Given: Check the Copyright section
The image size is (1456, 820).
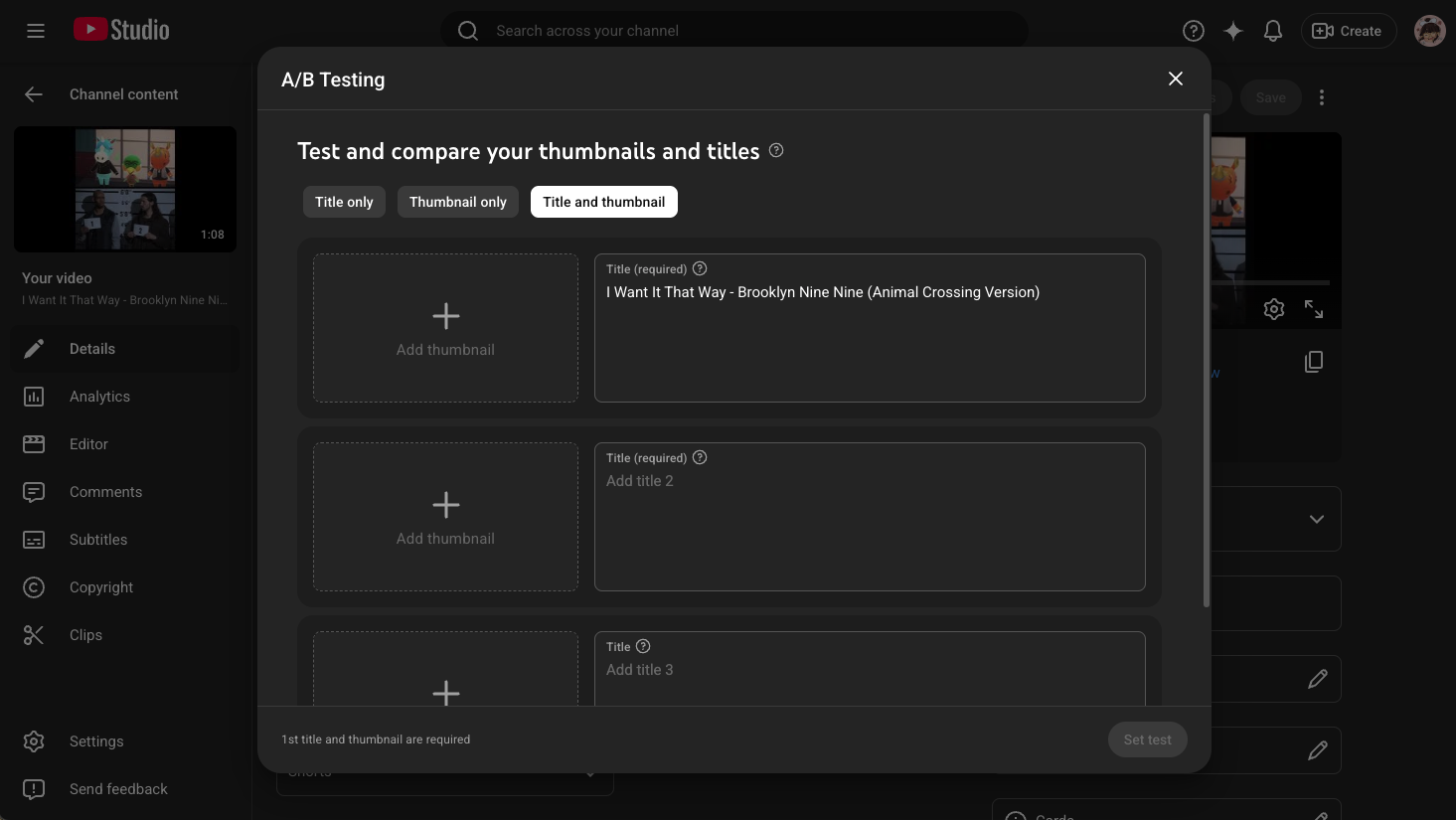Looking at the screenshot, I should tap(100, 586).
